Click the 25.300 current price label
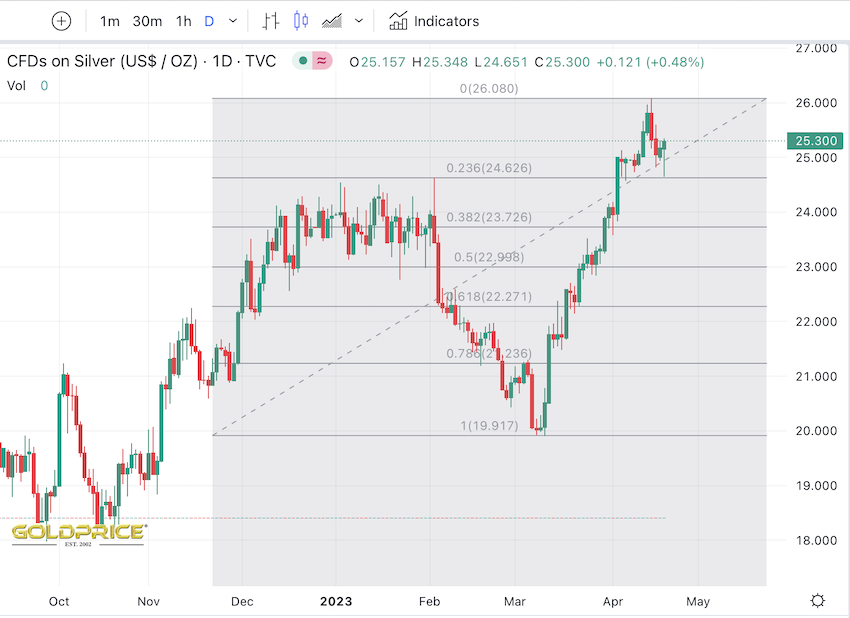 click(x=811, y=141)
